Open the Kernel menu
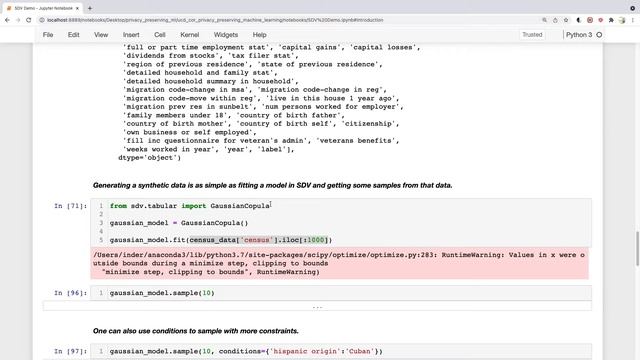Screen dimensions: 640x360 coord(190,35)
